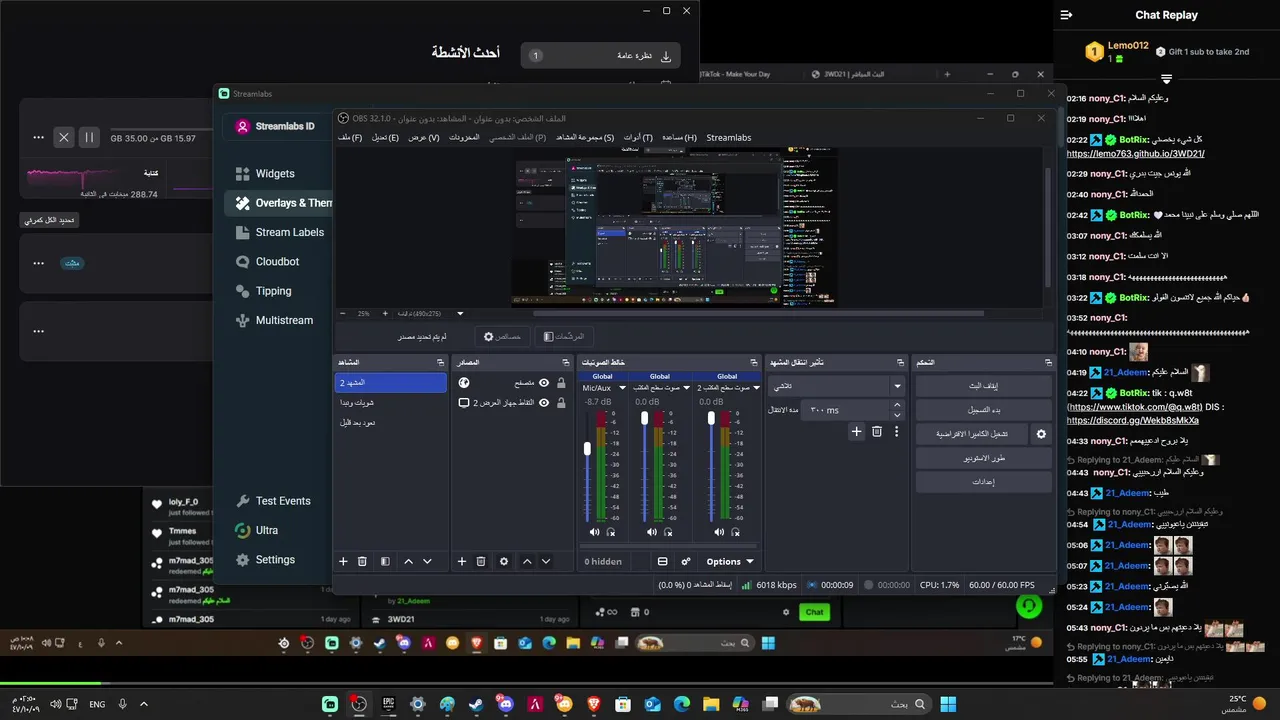Click the start recording button

pyautogui.click(x=984, y=410)
